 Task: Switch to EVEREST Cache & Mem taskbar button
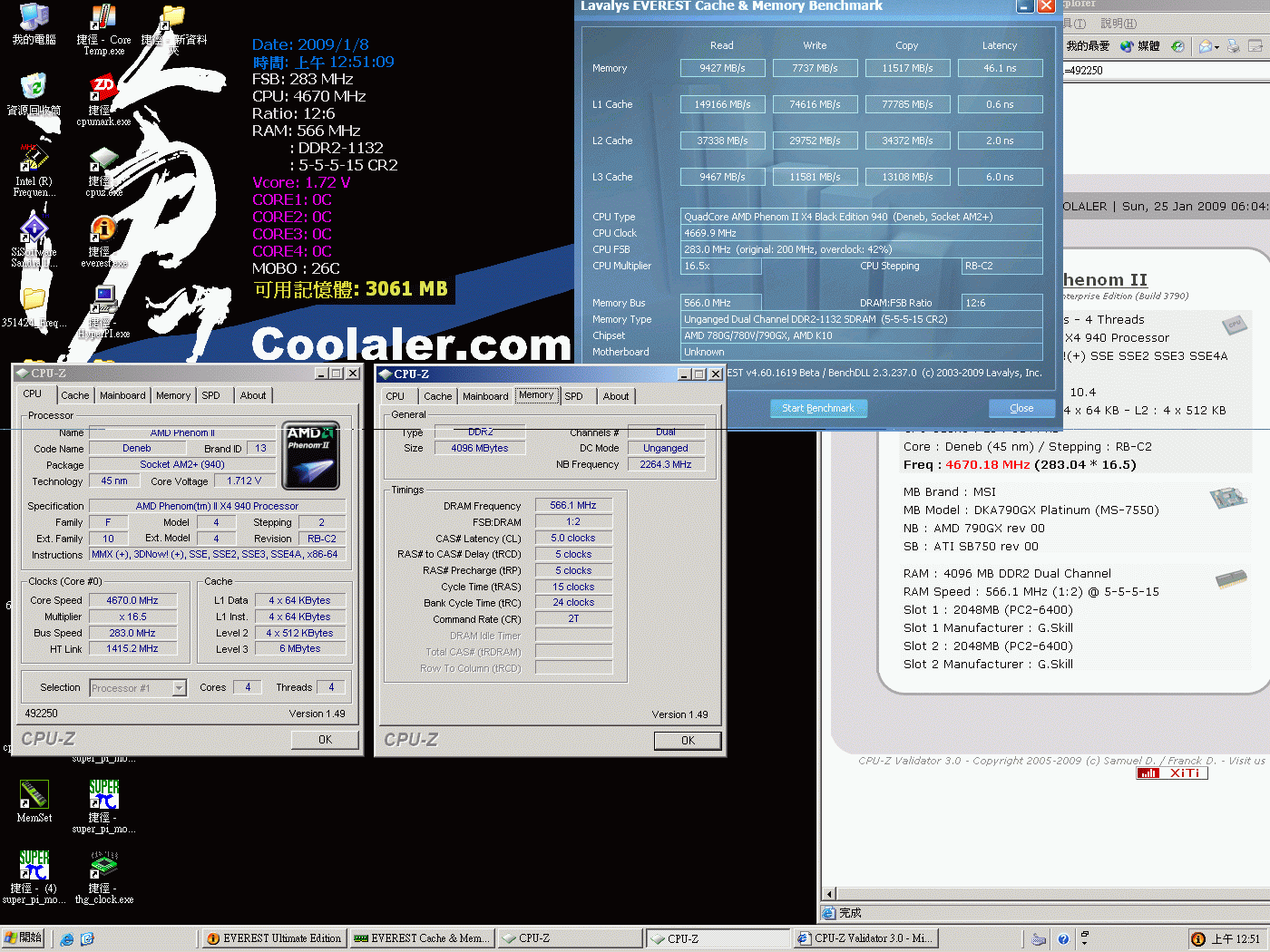click(422, 938)
